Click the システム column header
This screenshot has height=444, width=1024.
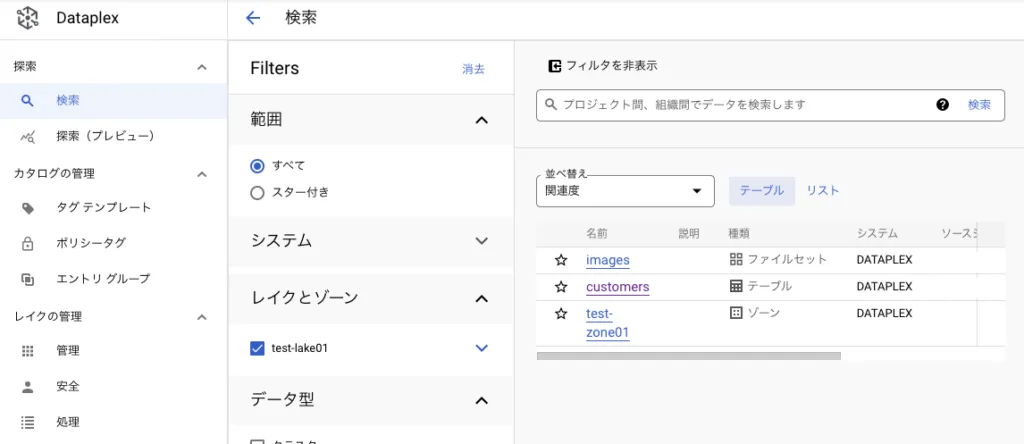(877, 234)
